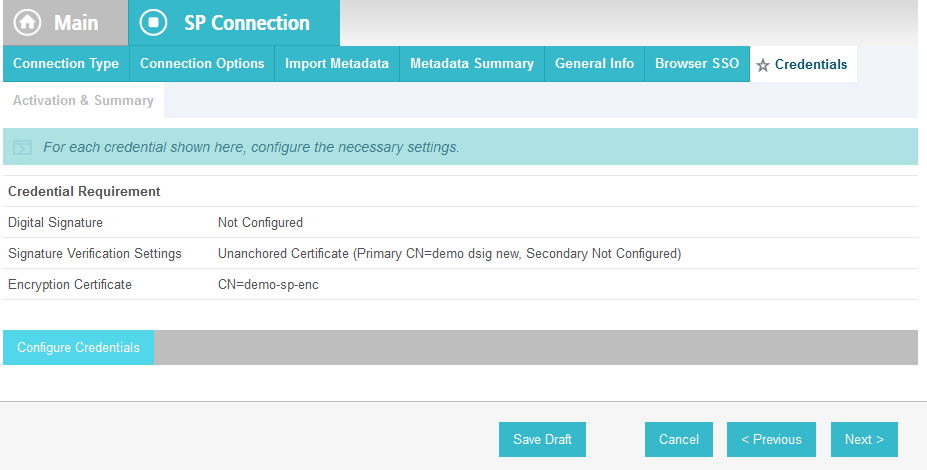Click the star icon on Credentials tab
Screen dimensions: 927x470
coord(763,65)
